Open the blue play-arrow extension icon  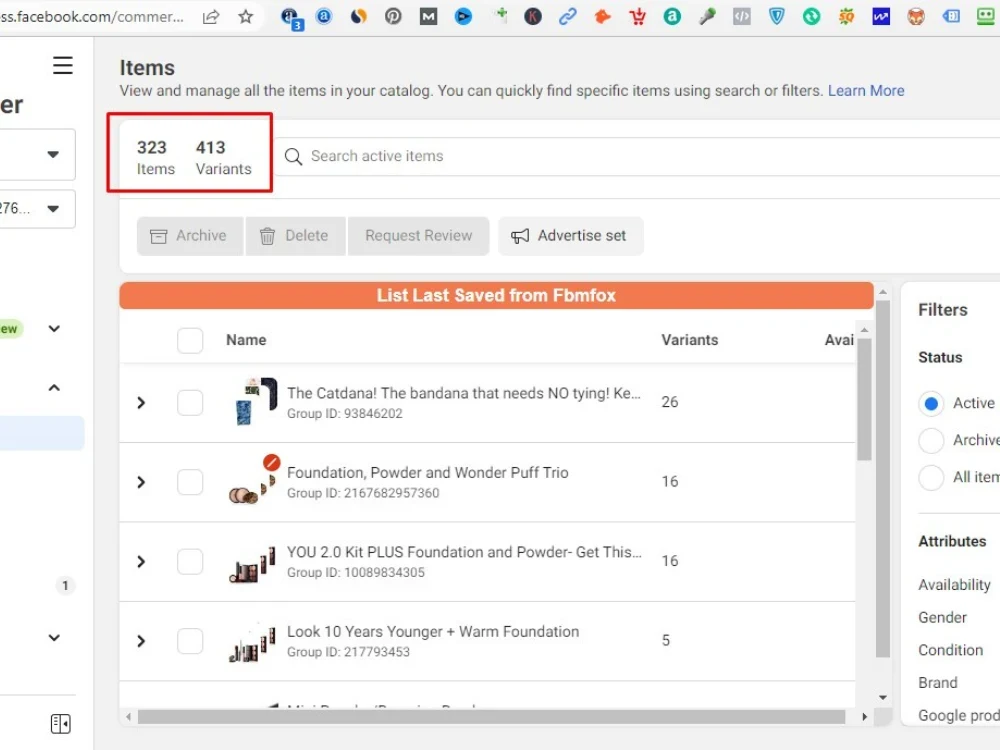pyautogui.click(x=463, y=16)
